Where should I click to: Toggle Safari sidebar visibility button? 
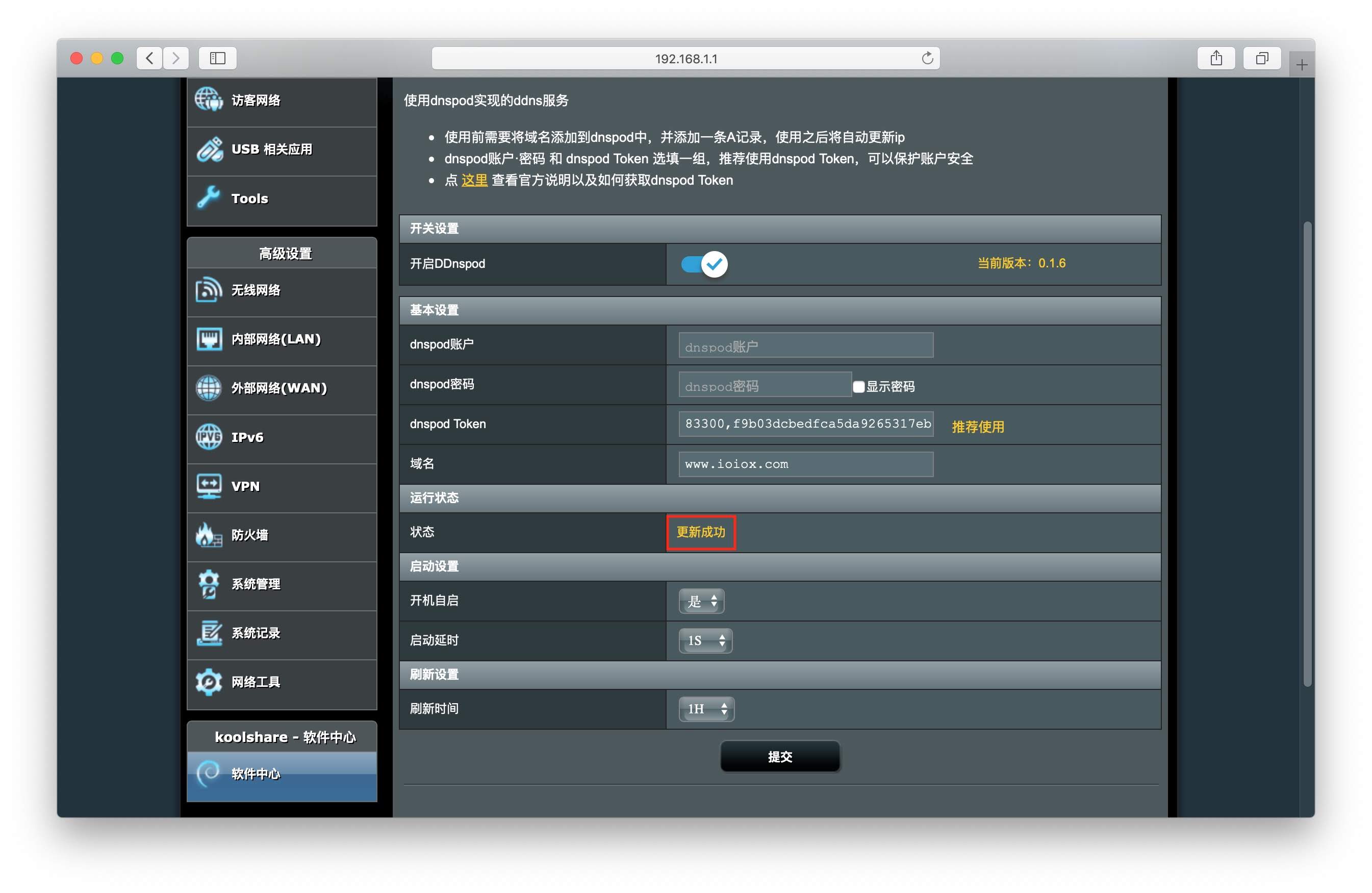217,58
